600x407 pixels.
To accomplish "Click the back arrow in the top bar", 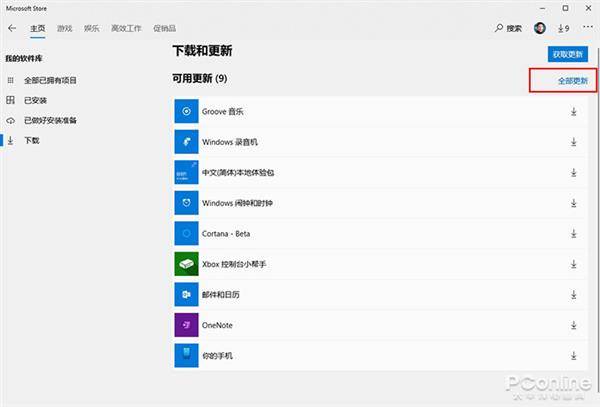I will click(x=11, y=29).
